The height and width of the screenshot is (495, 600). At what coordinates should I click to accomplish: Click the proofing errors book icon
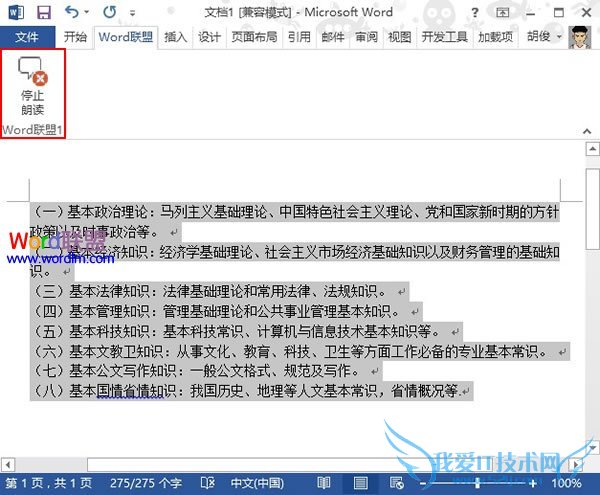(207, 484)
